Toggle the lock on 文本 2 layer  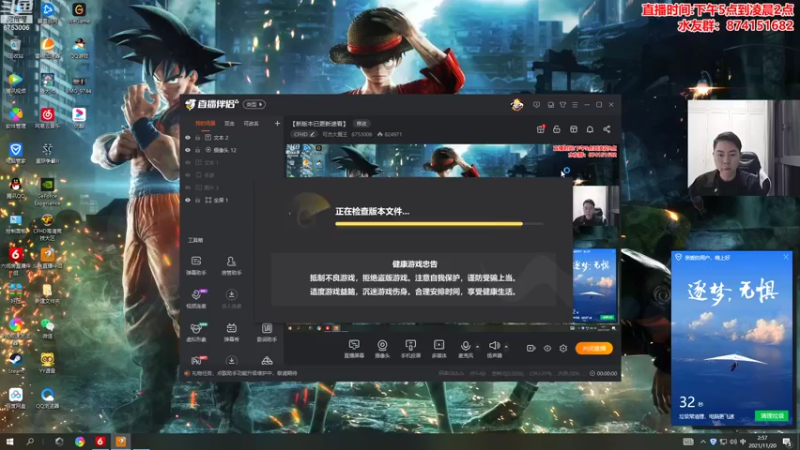[x=197, y=138]
